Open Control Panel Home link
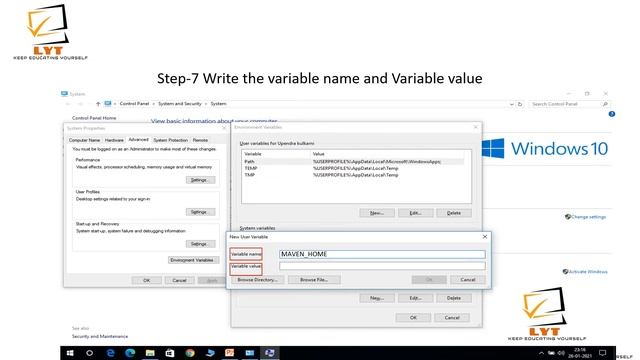640x360 pixels. click(x=94, y=118)
